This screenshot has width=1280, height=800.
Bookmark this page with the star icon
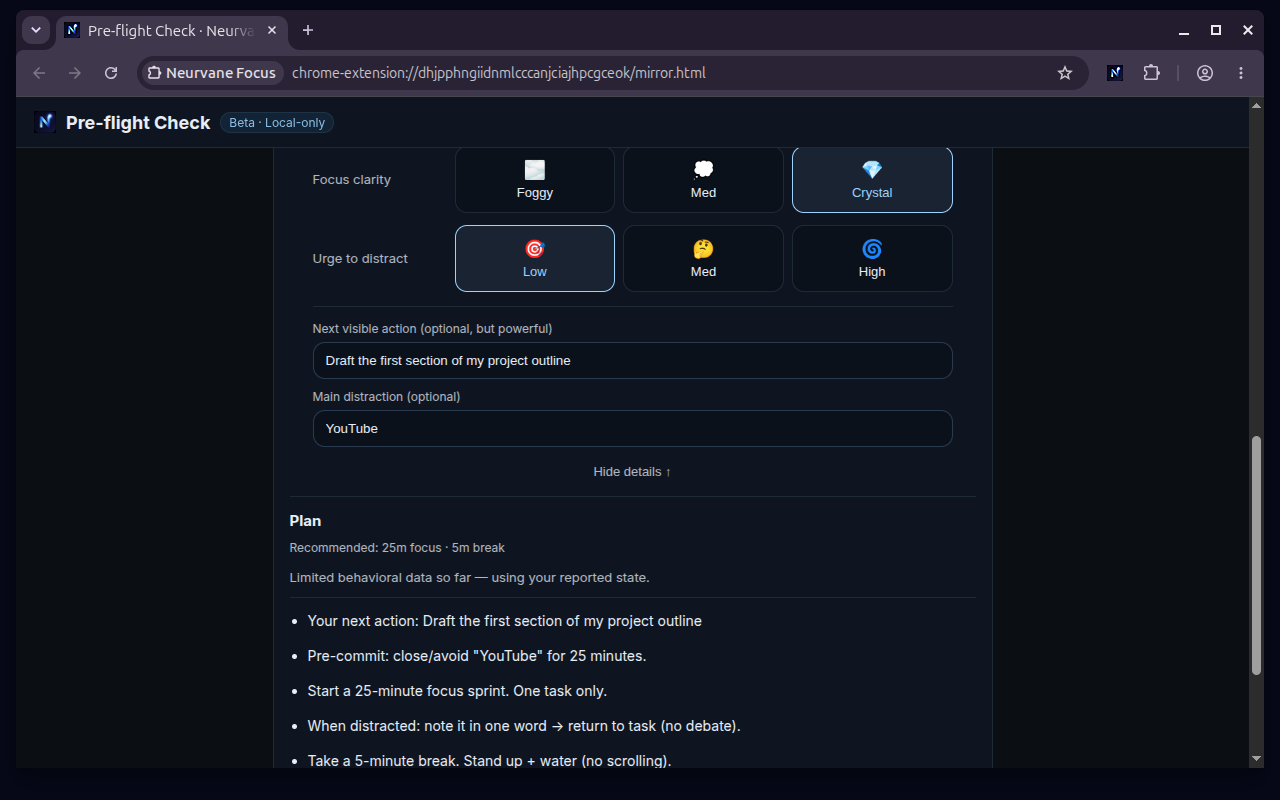pyautogui.click(x=1065, y=73)
